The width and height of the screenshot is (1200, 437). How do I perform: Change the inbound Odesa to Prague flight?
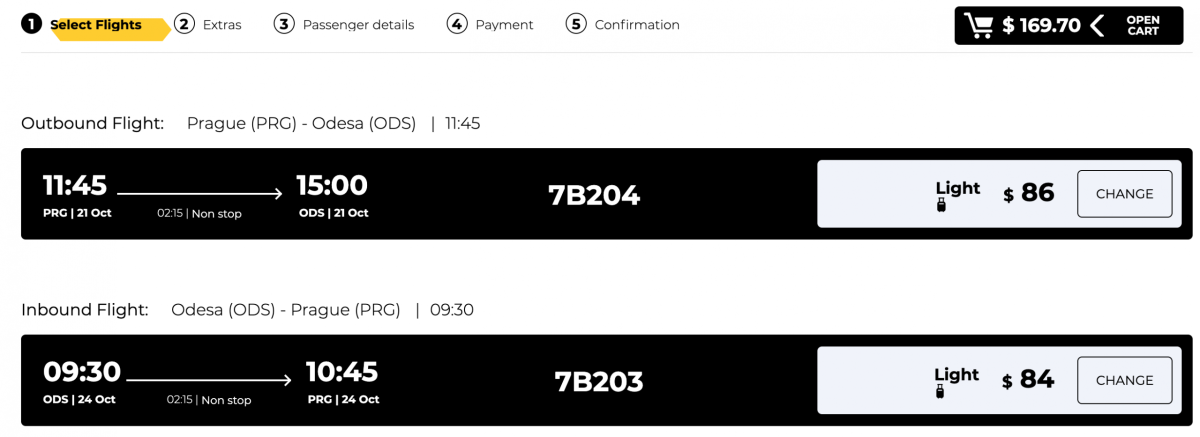click(1124, 380)
